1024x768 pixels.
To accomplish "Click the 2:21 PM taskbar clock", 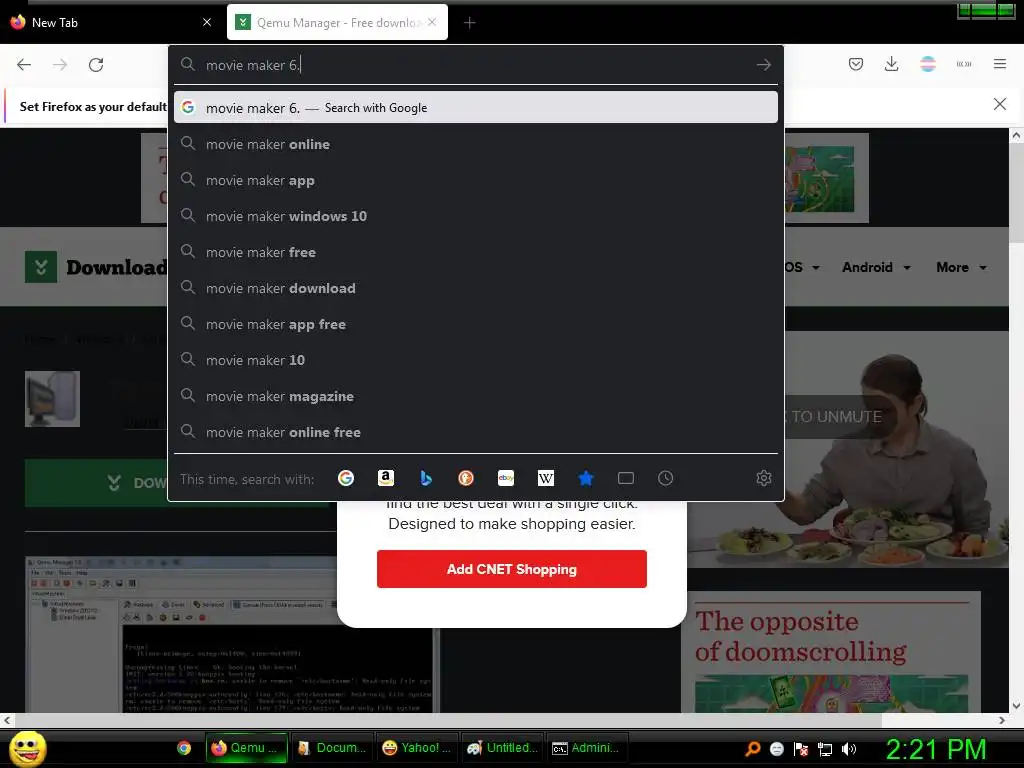I will [935, 749].
